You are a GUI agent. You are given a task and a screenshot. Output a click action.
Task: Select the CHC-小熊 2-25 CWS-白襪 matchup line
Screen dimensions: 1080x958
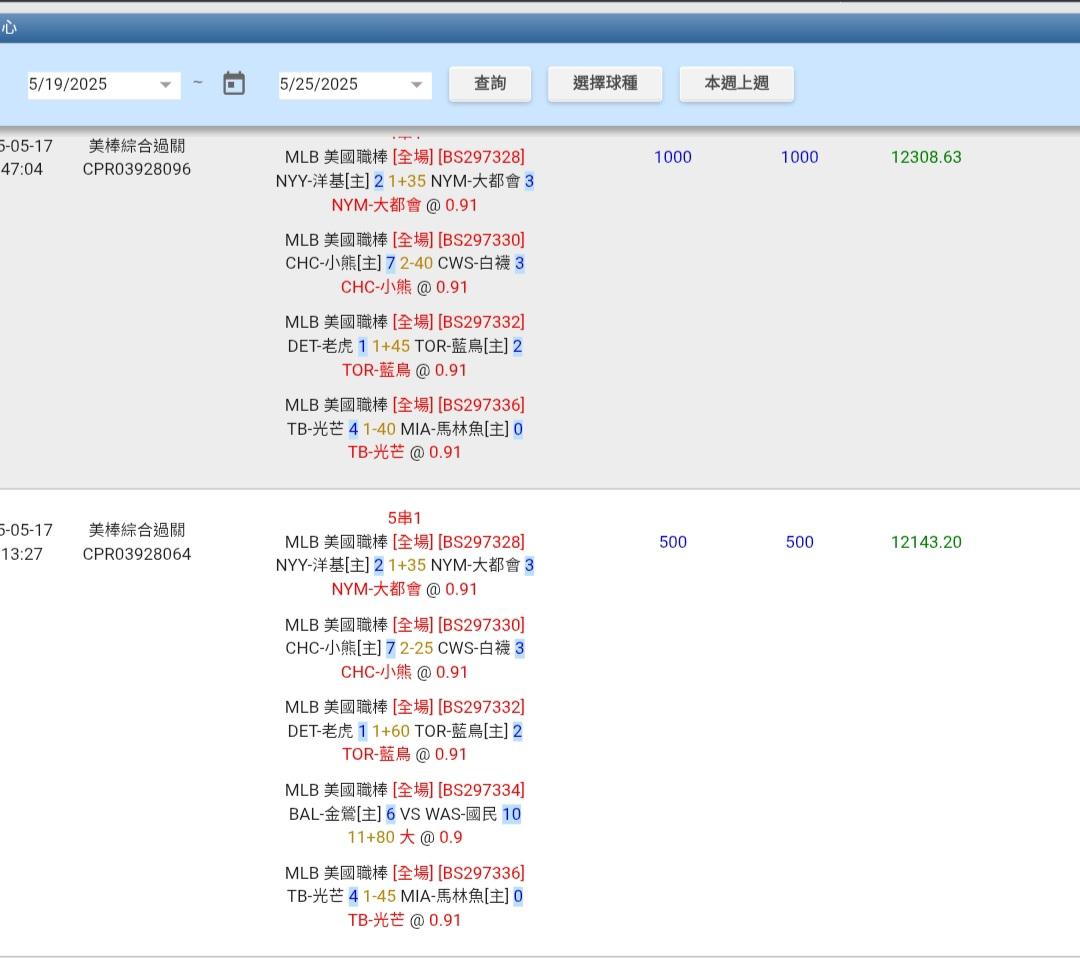pos(405,648)
